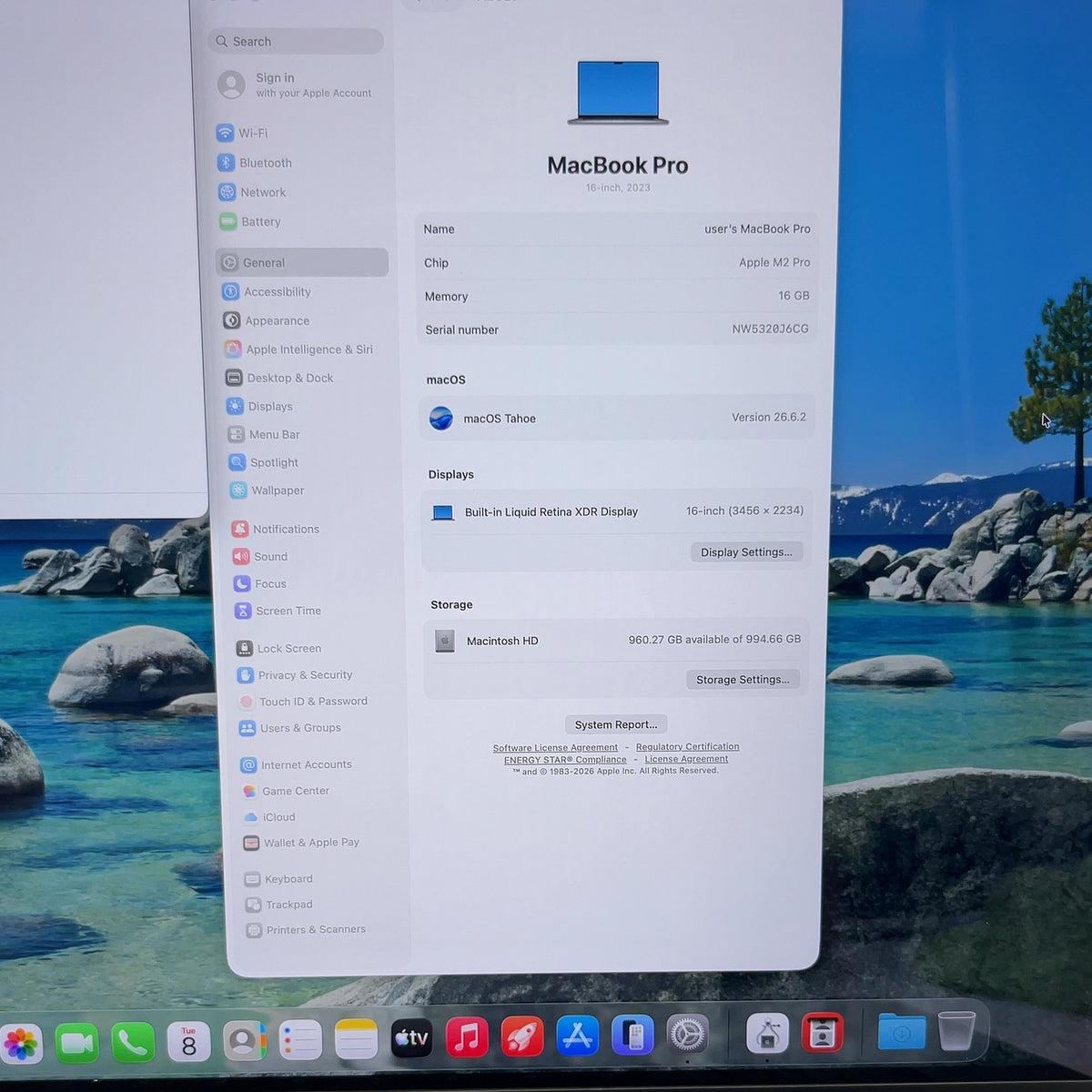Open ENERGY STAR Compliance link
This screenshot has width=1092, height=1092.
(x=565, y=760)
